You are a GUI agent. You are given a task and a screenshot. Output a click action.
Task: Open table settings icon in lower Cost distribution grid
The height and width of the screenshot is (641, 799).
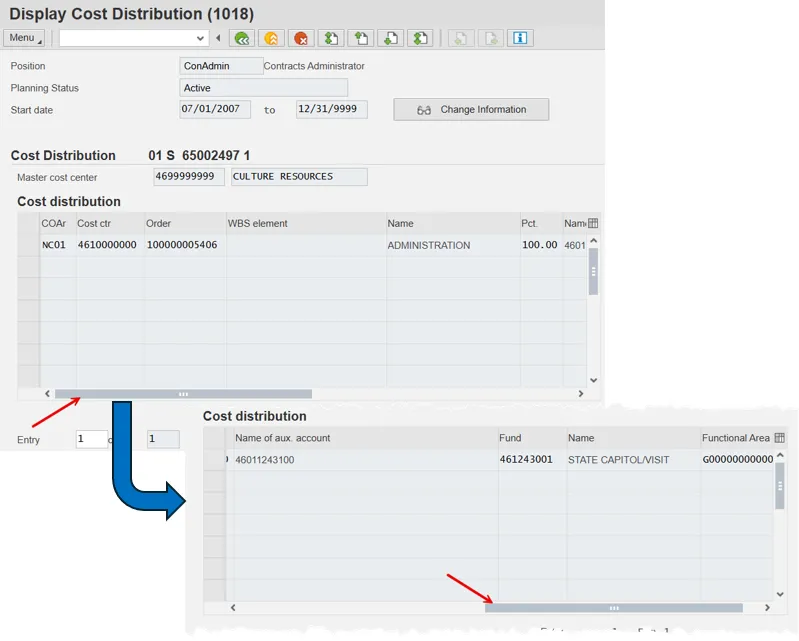click(779, 438)
